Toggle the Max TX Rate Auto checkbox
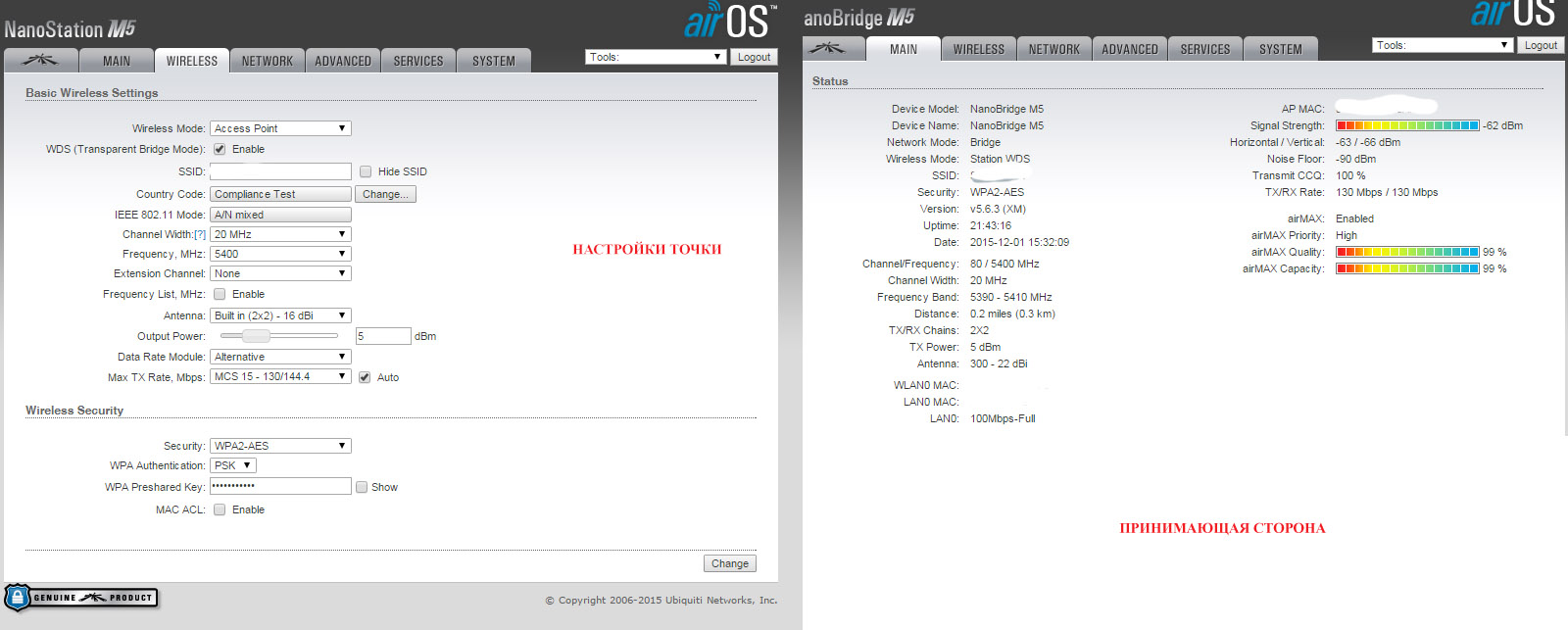1568x630 pixels. click(x=365, y=377)
